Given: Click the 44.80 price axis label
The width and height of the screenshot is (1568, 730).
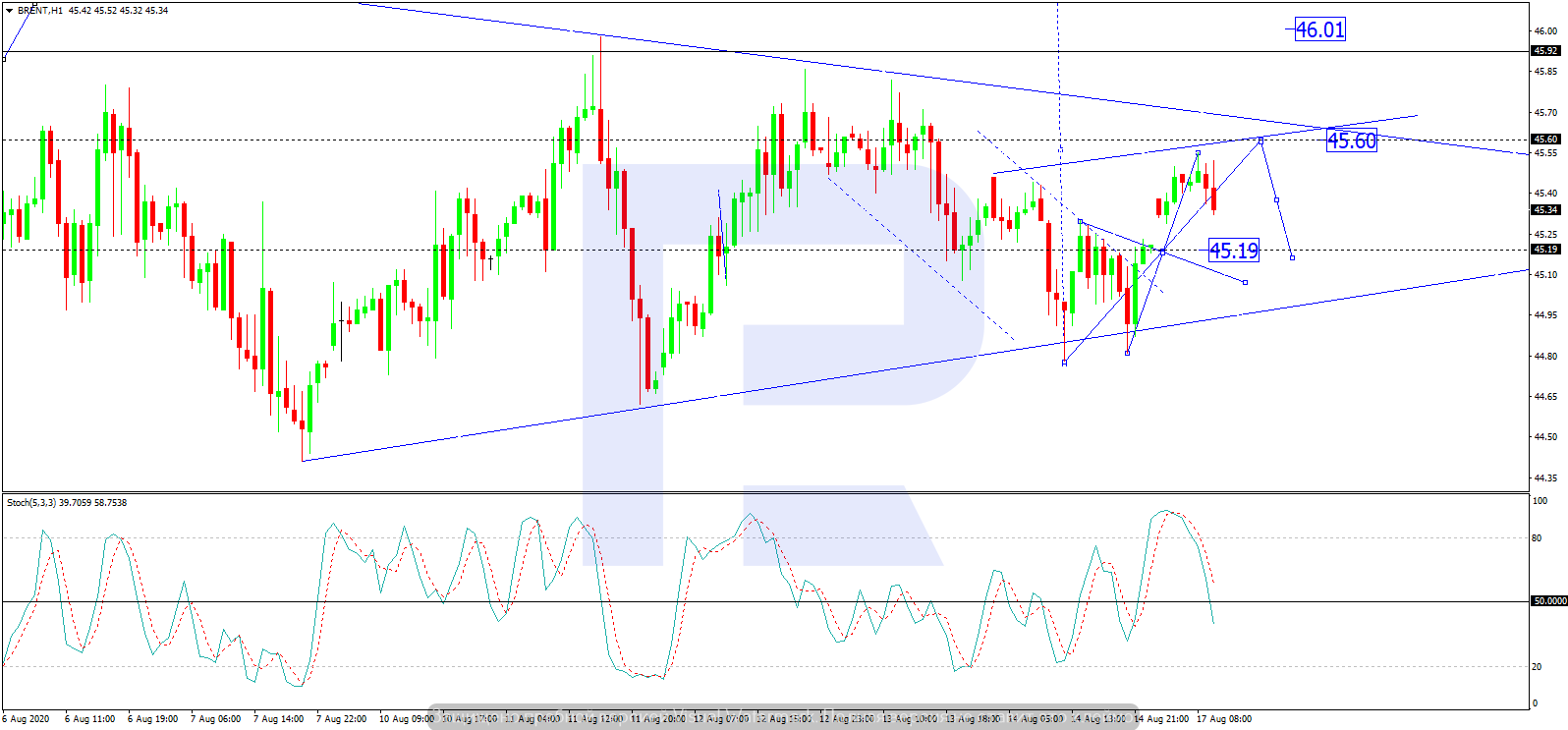Looking at the screenshot, I should pos(1545,357).
